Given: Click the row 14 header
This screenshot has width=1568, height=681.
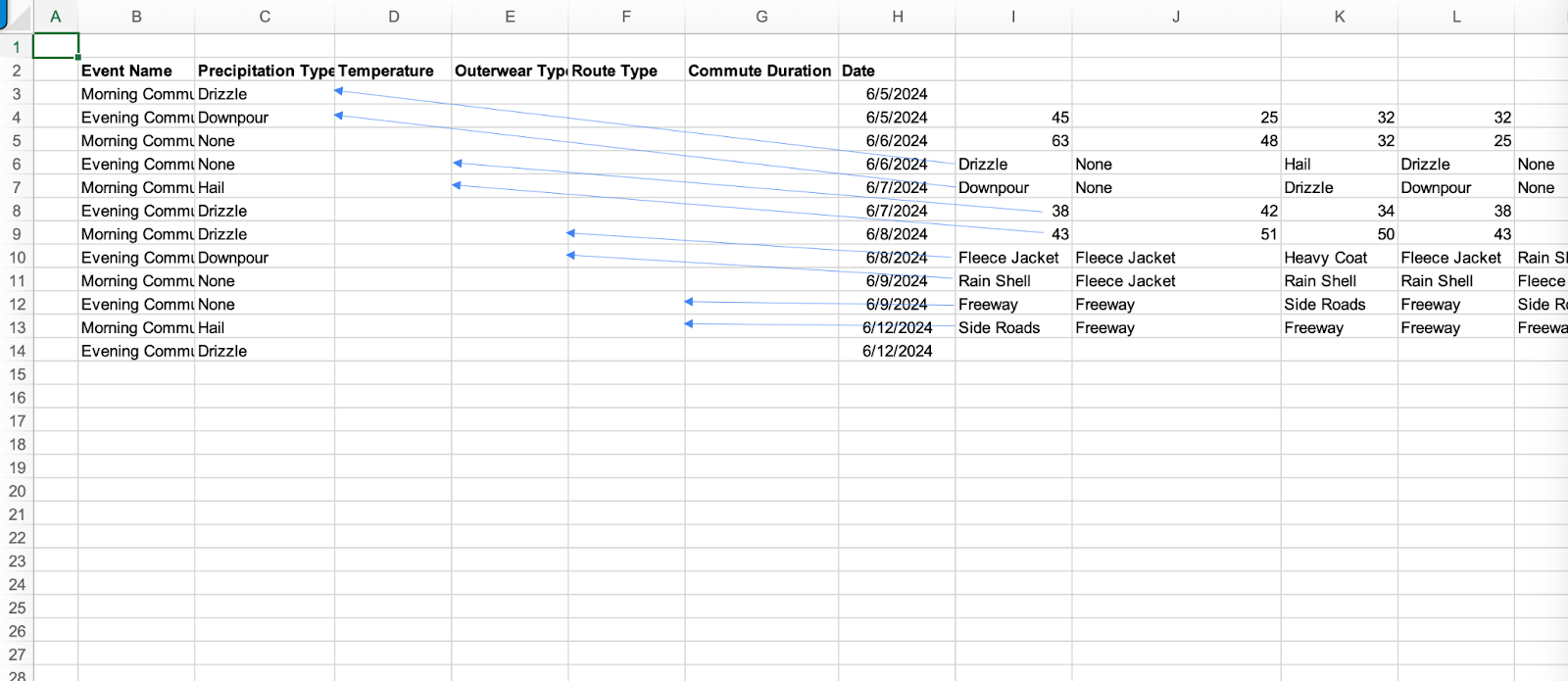Looking at the screenshot, I should [17, 351].
